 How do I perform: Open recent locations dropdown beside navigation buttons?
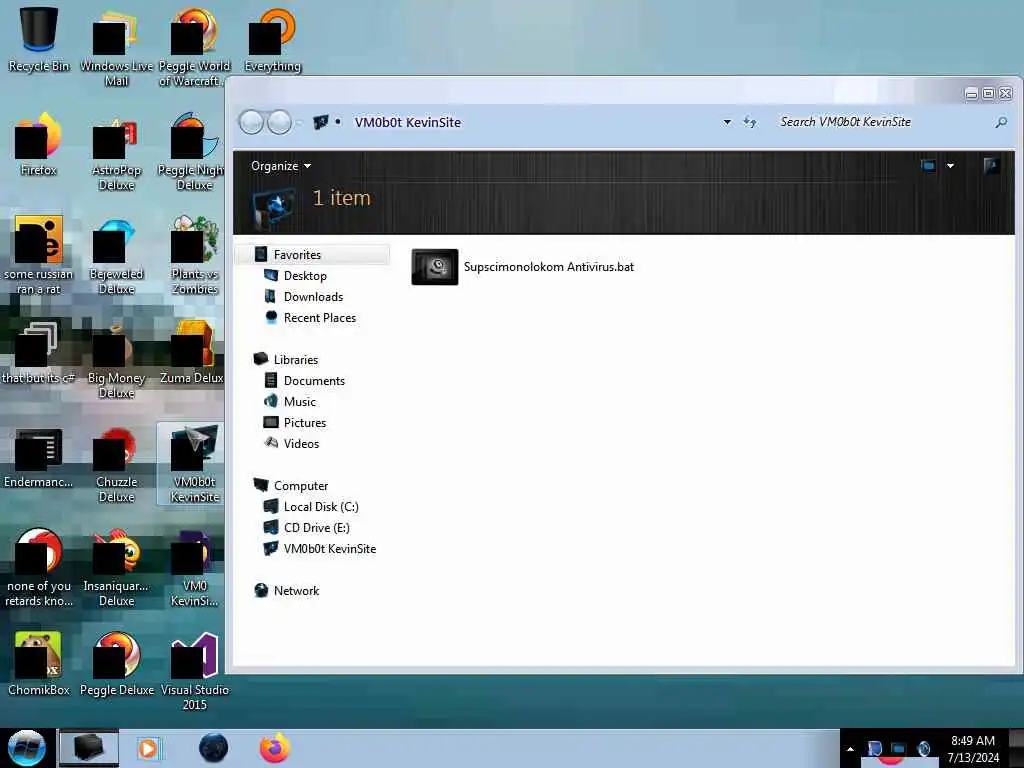point(299,123)
